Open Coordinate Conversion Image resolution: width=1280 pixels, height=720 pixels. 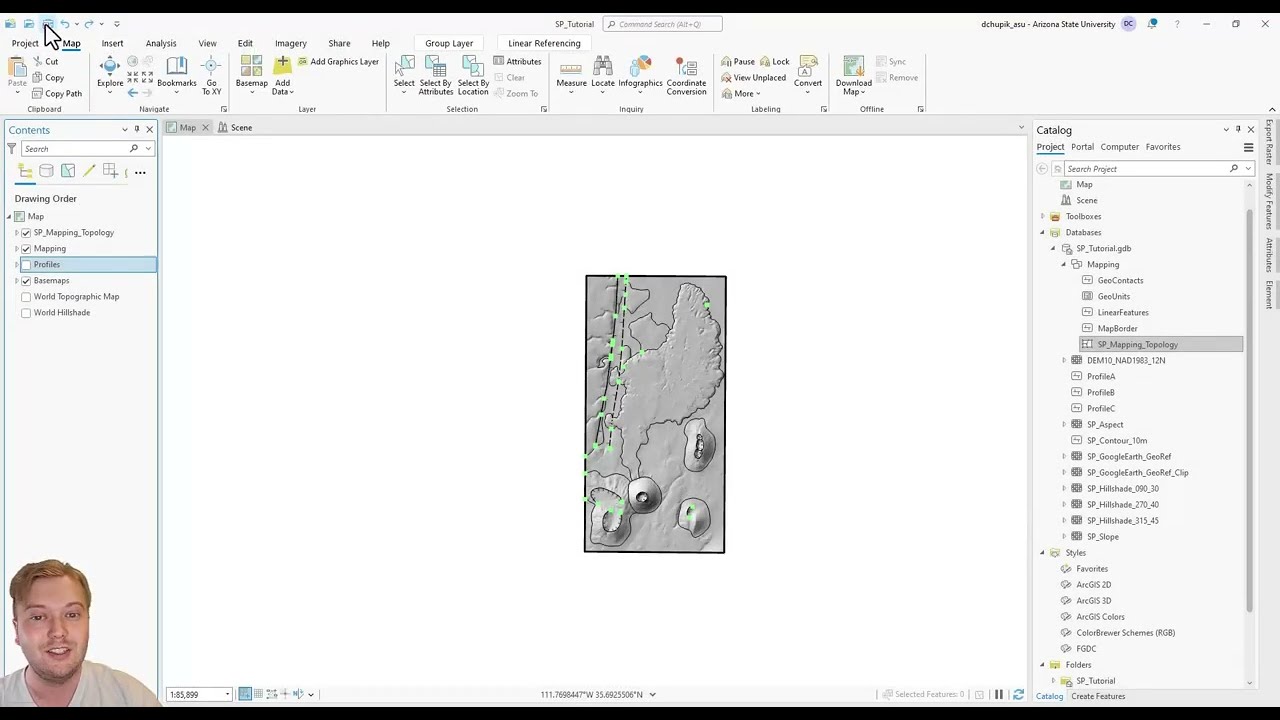tap(686, 76)
